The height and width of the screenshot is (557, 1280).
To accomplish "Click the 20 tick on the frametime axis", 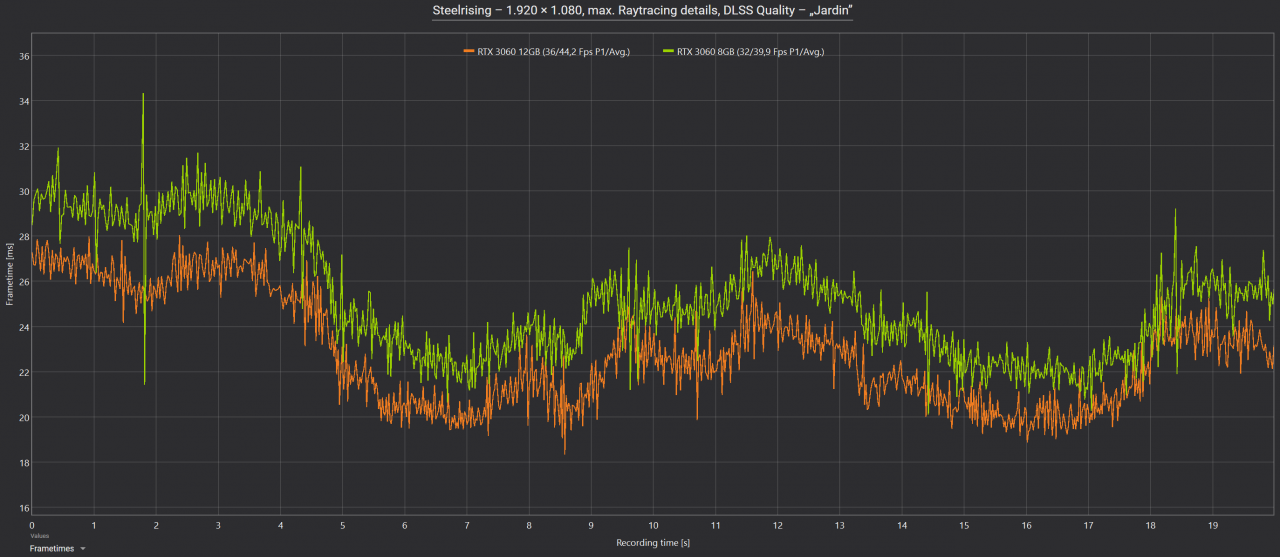I will (23, 417).
